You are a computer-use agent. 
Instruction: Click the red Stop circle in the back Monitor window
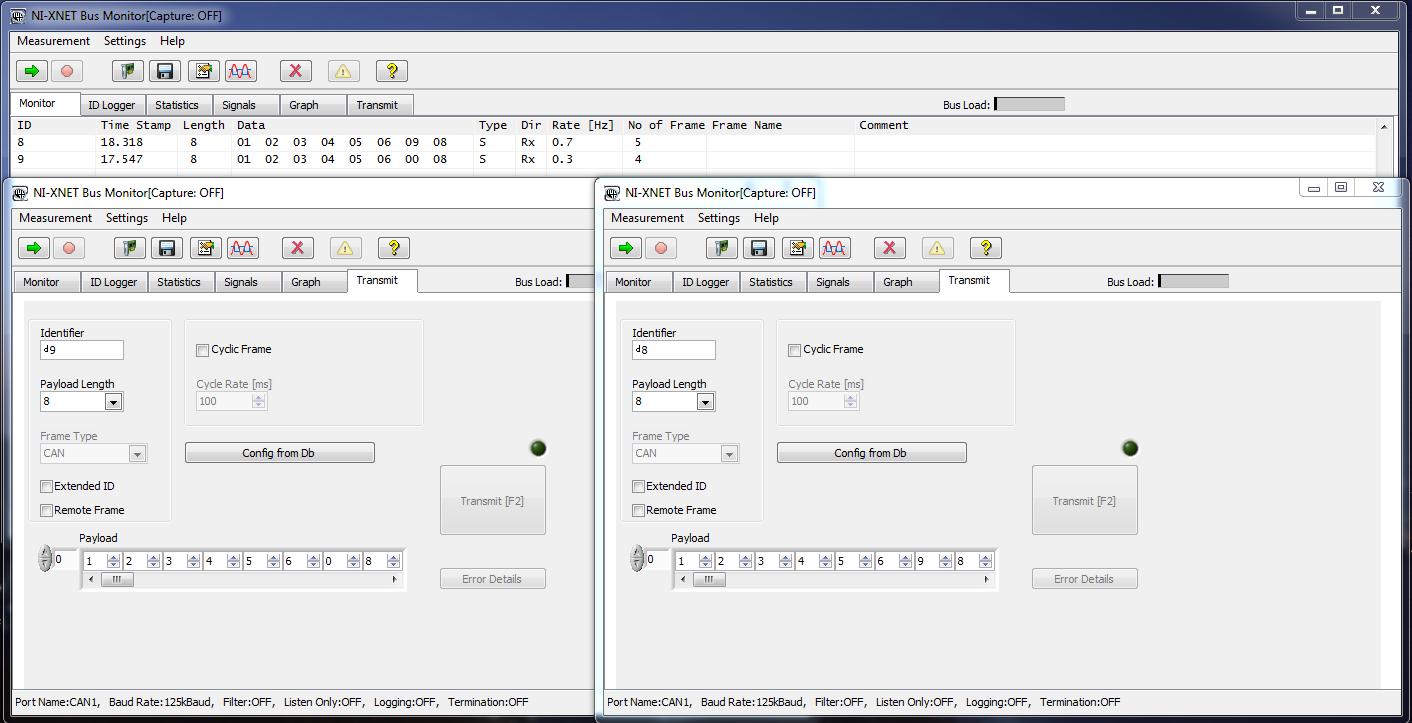coord(67,71)
